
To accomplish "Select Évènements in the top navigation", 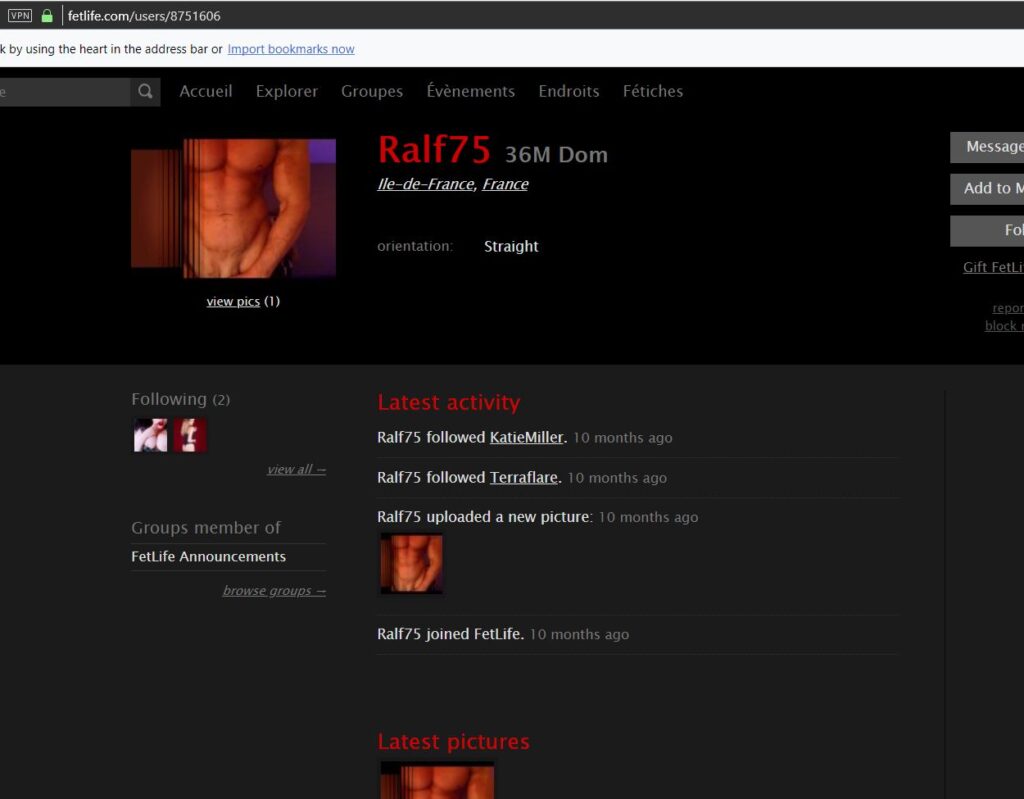I will click(x=471, y=91).
